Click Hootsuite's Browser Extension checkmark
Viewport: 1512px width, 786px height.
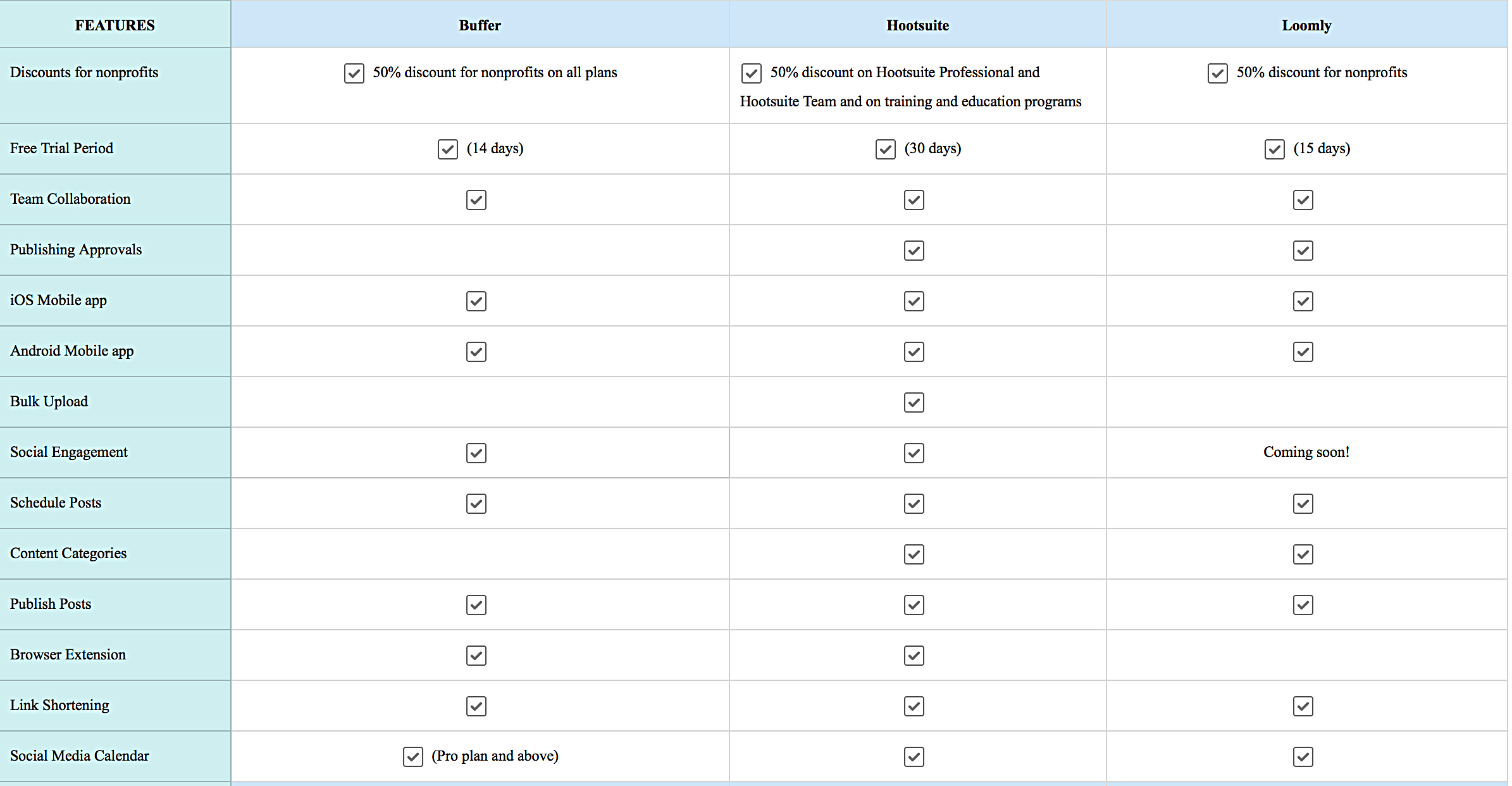coord(914,656)
